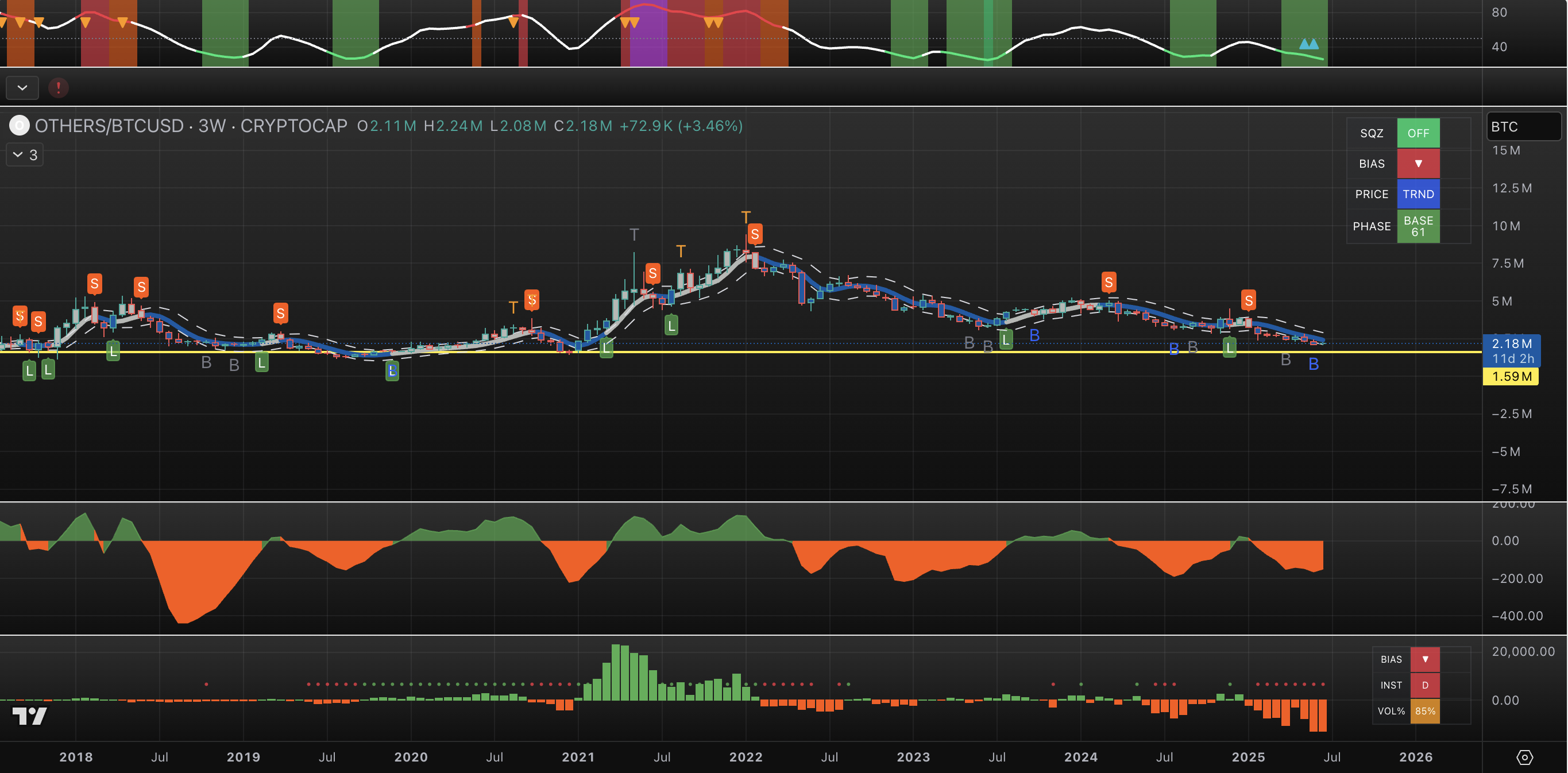Screen dimensions: 1568x773
Task: Open chart settings hexagon icon
Action: tap(1524, 757)
